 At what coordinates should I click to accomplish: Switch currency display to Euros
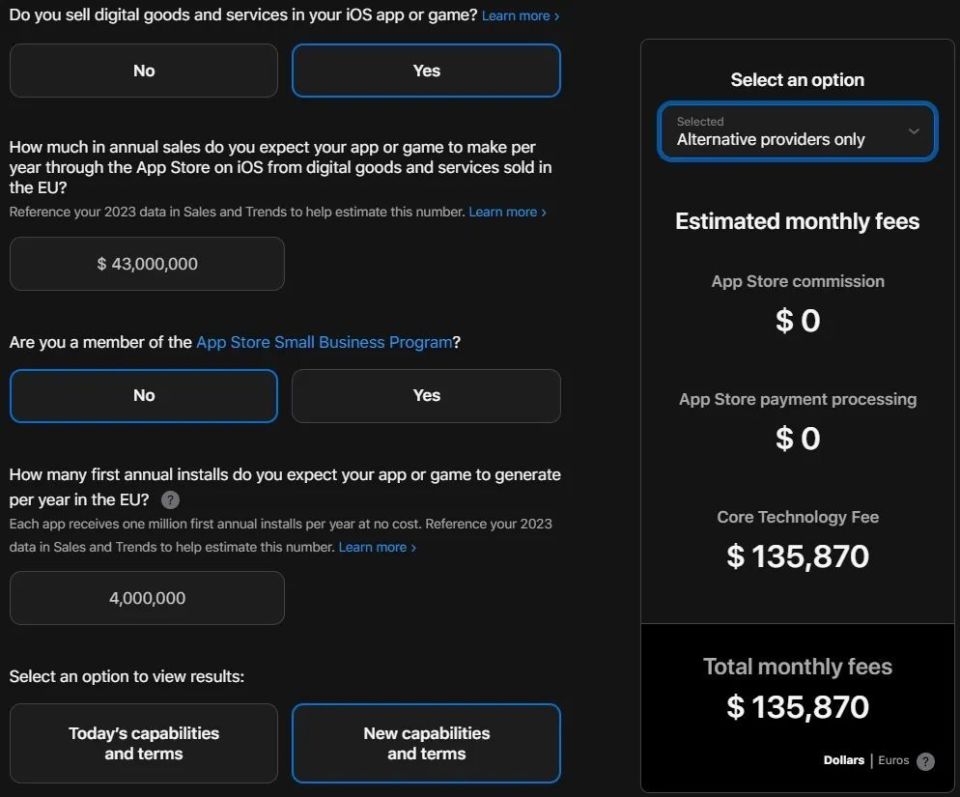[x=894, y=761]
